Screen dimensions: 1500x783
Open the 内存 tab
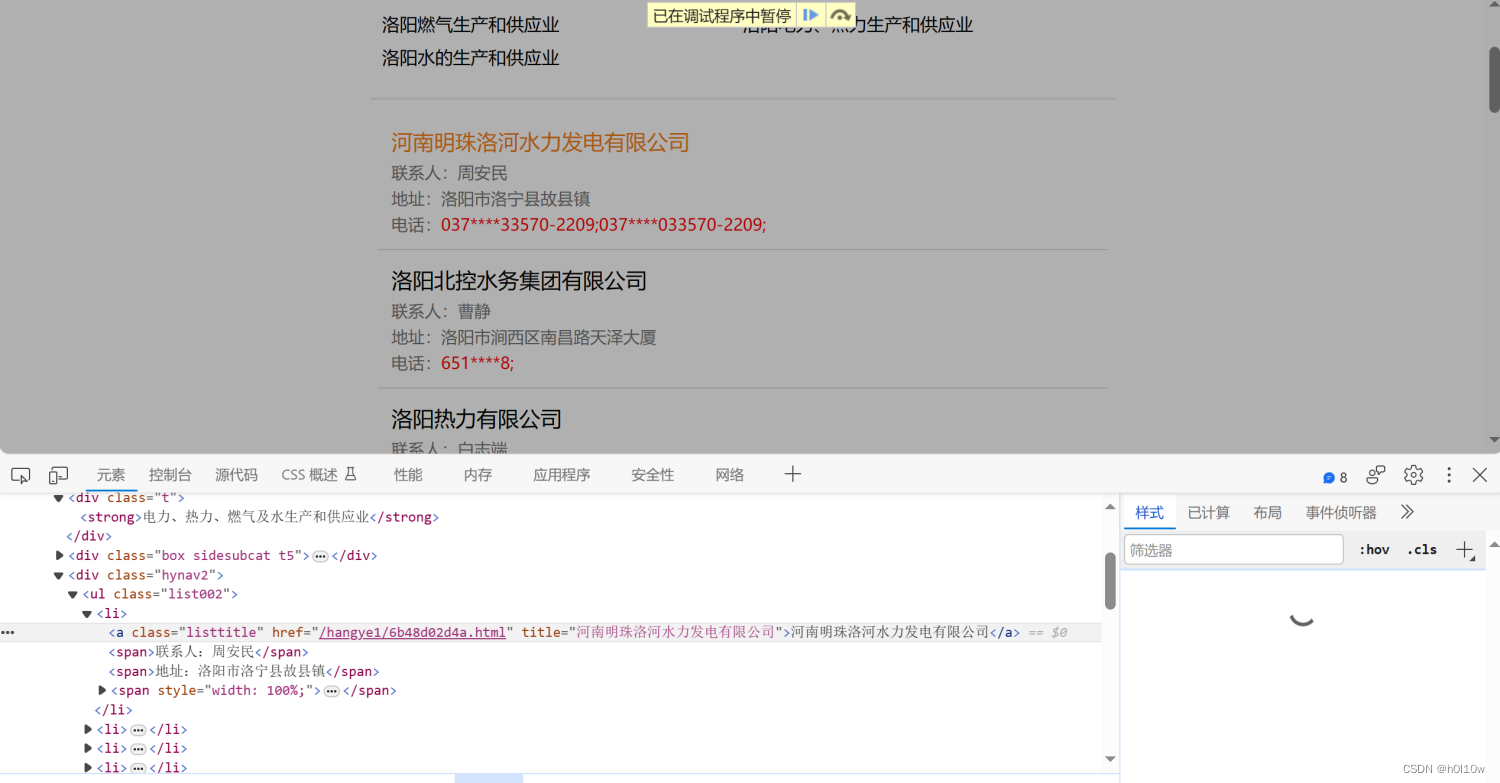coord(478,475)
